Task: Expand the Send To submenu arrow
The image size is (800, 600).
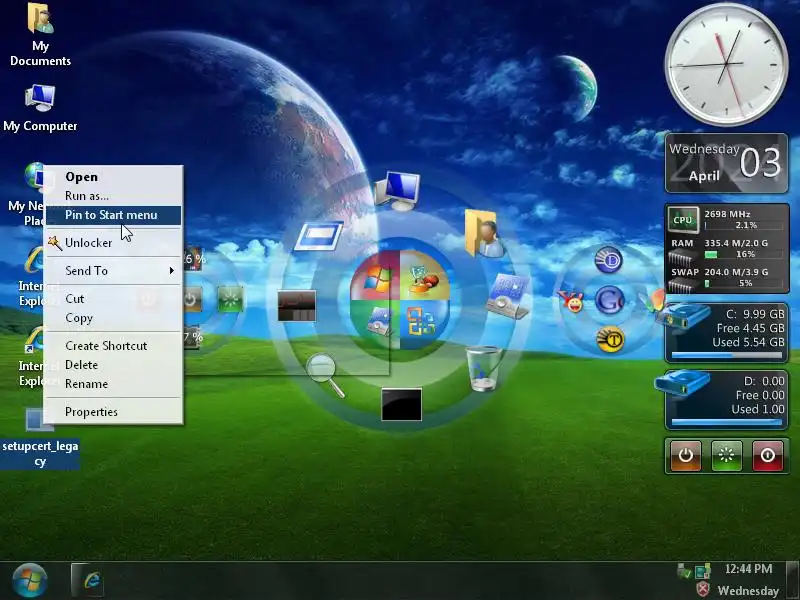Action: tap(172, 270)
